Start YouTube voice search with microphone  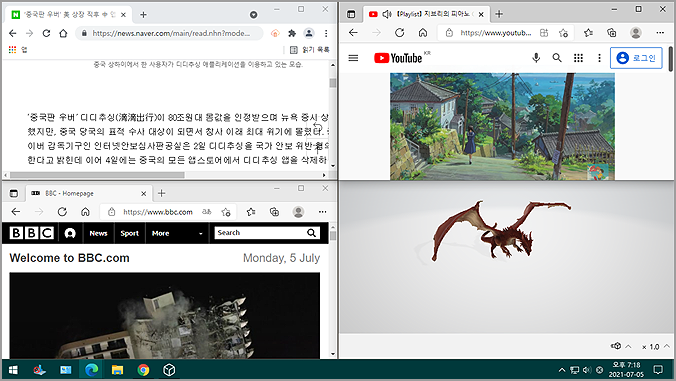click(536, 58)
